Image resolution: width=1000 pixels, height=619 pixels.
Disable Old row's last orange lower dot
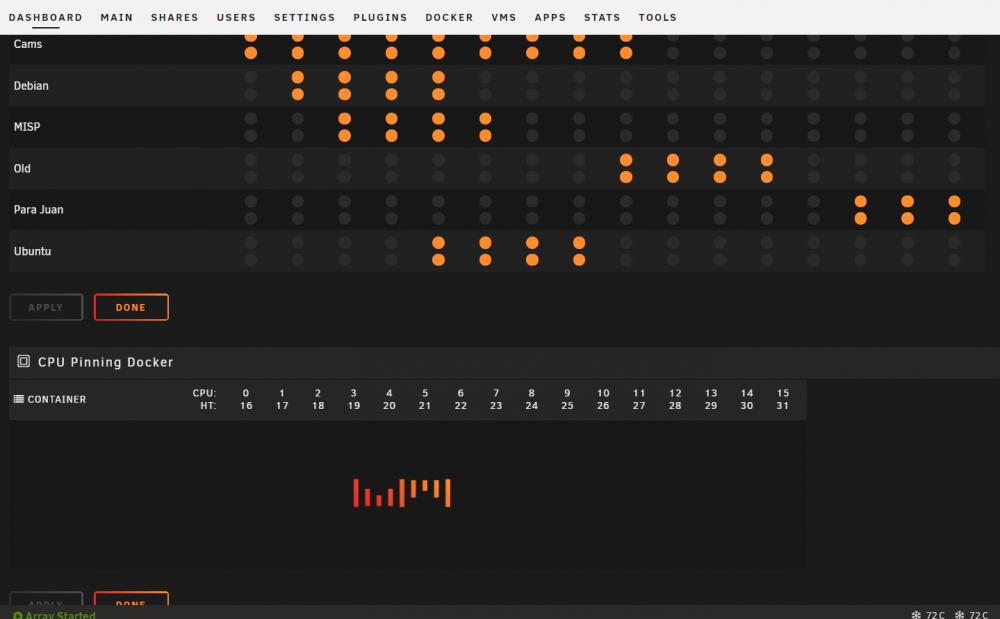(x=767, y=177)
